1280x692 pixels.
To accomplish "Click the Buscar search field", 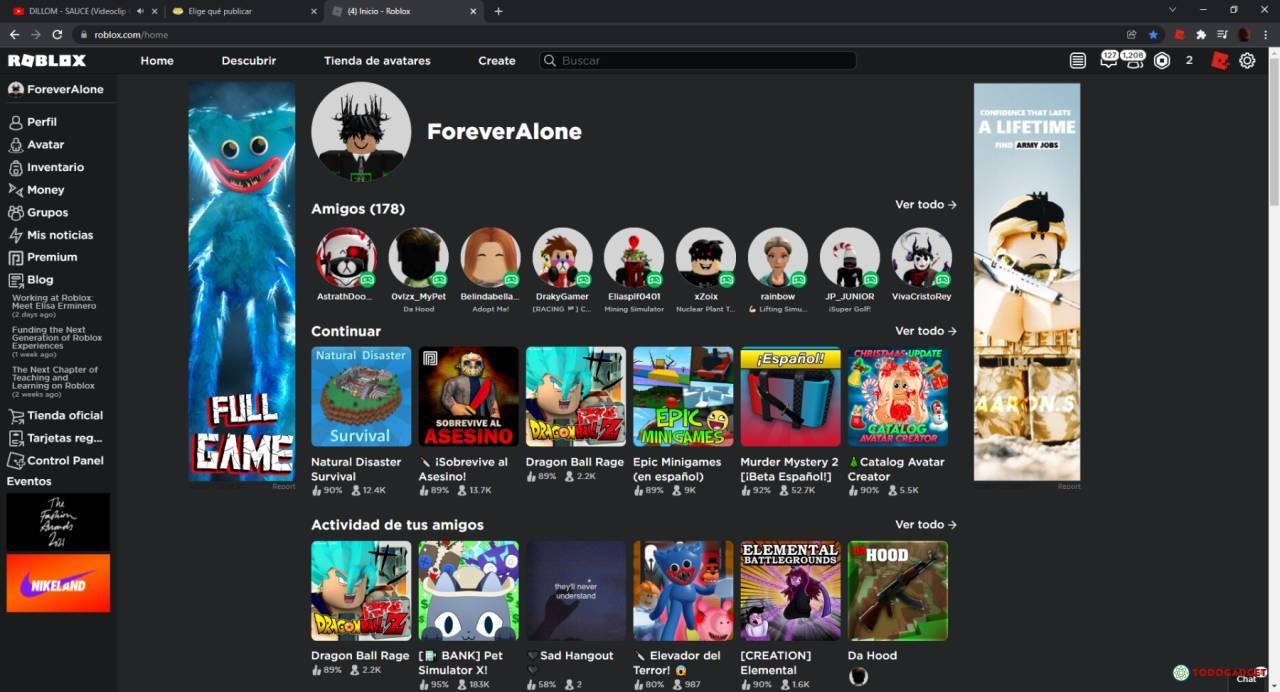I will click(x=698, y=61).
